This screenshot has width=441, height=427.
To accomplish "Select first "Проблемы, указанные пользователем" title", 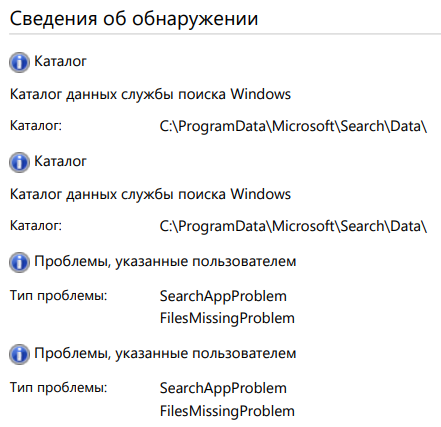I will tap(165, 261).
